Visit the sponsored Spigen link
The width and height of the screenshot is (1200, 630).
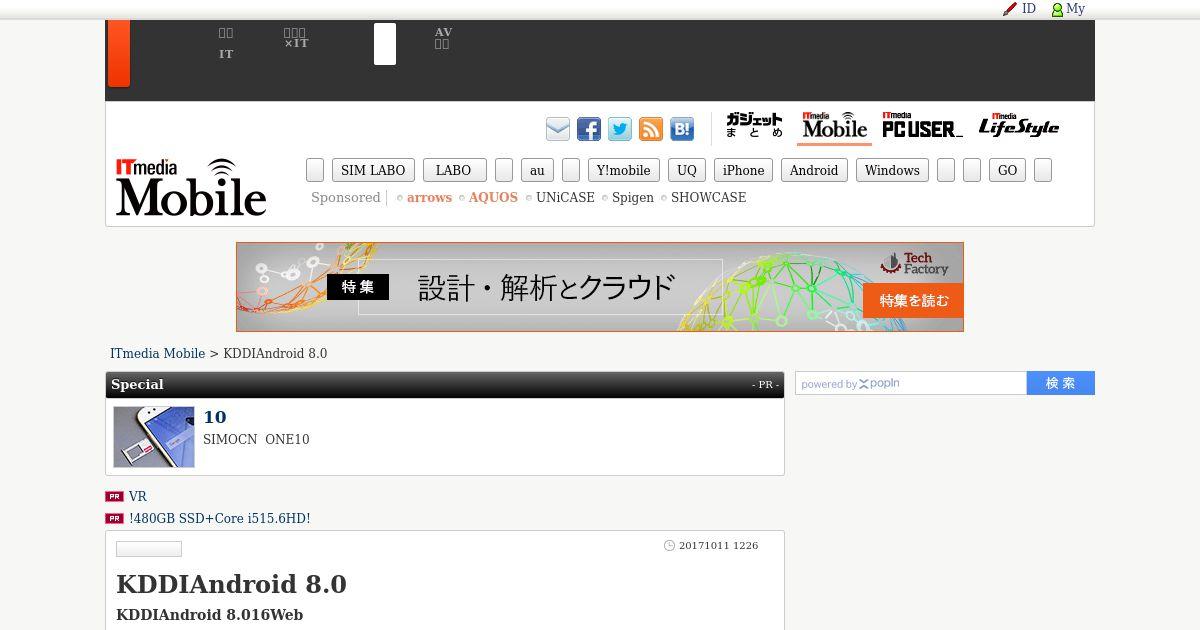pos(633,198)
